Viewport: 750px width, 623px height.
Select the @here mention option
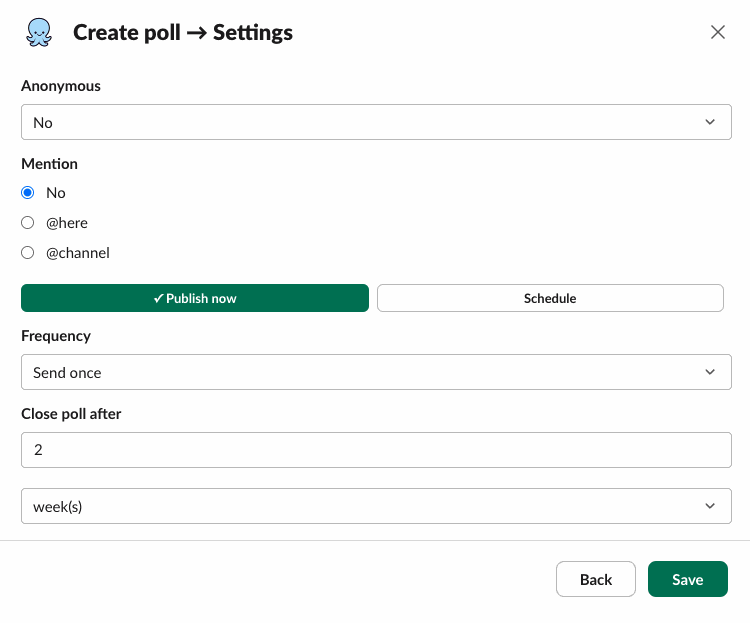28,222
